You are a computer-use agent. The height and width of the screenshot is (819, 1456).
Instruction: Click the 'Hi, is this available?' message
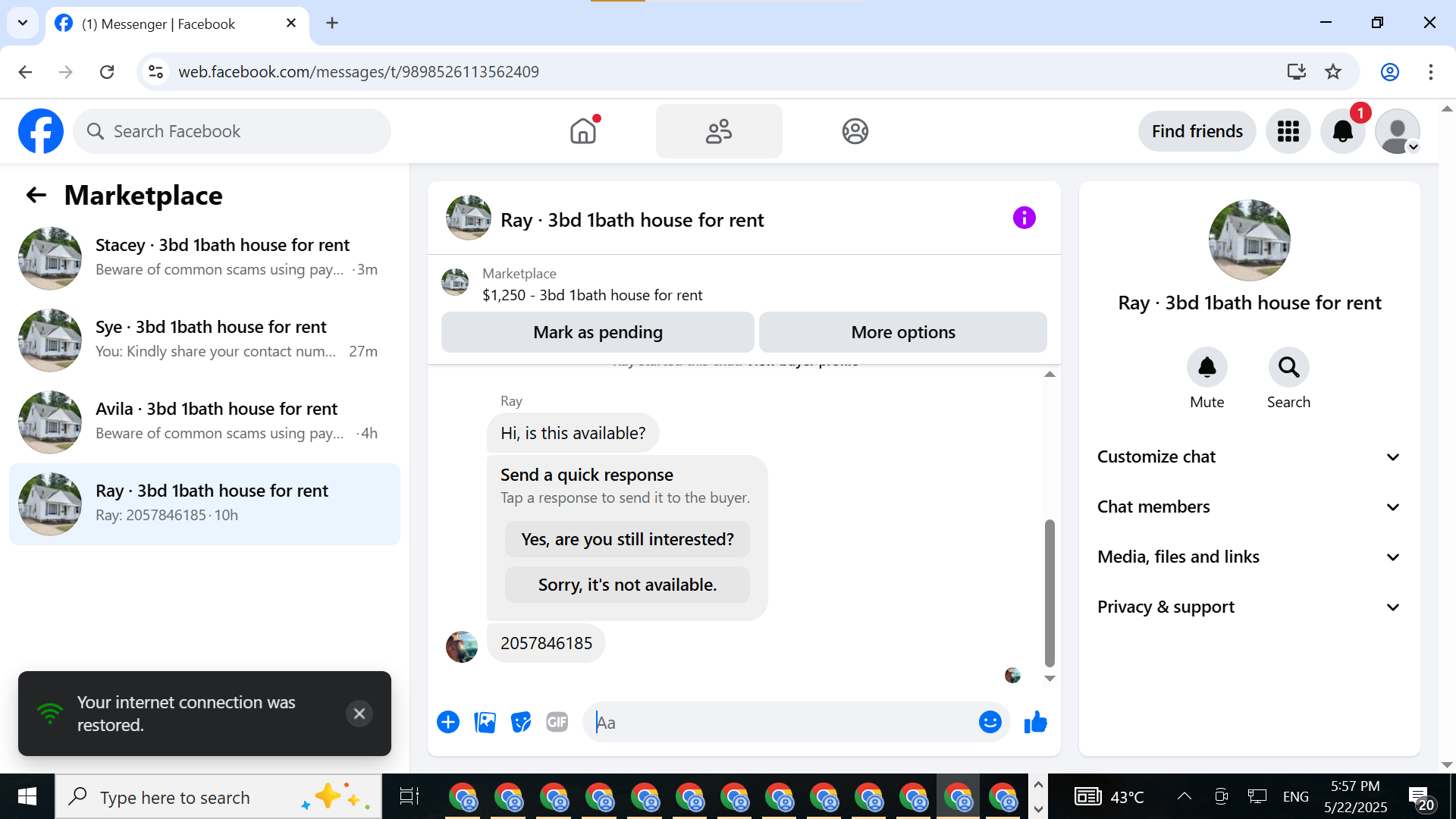pos(573,433)
